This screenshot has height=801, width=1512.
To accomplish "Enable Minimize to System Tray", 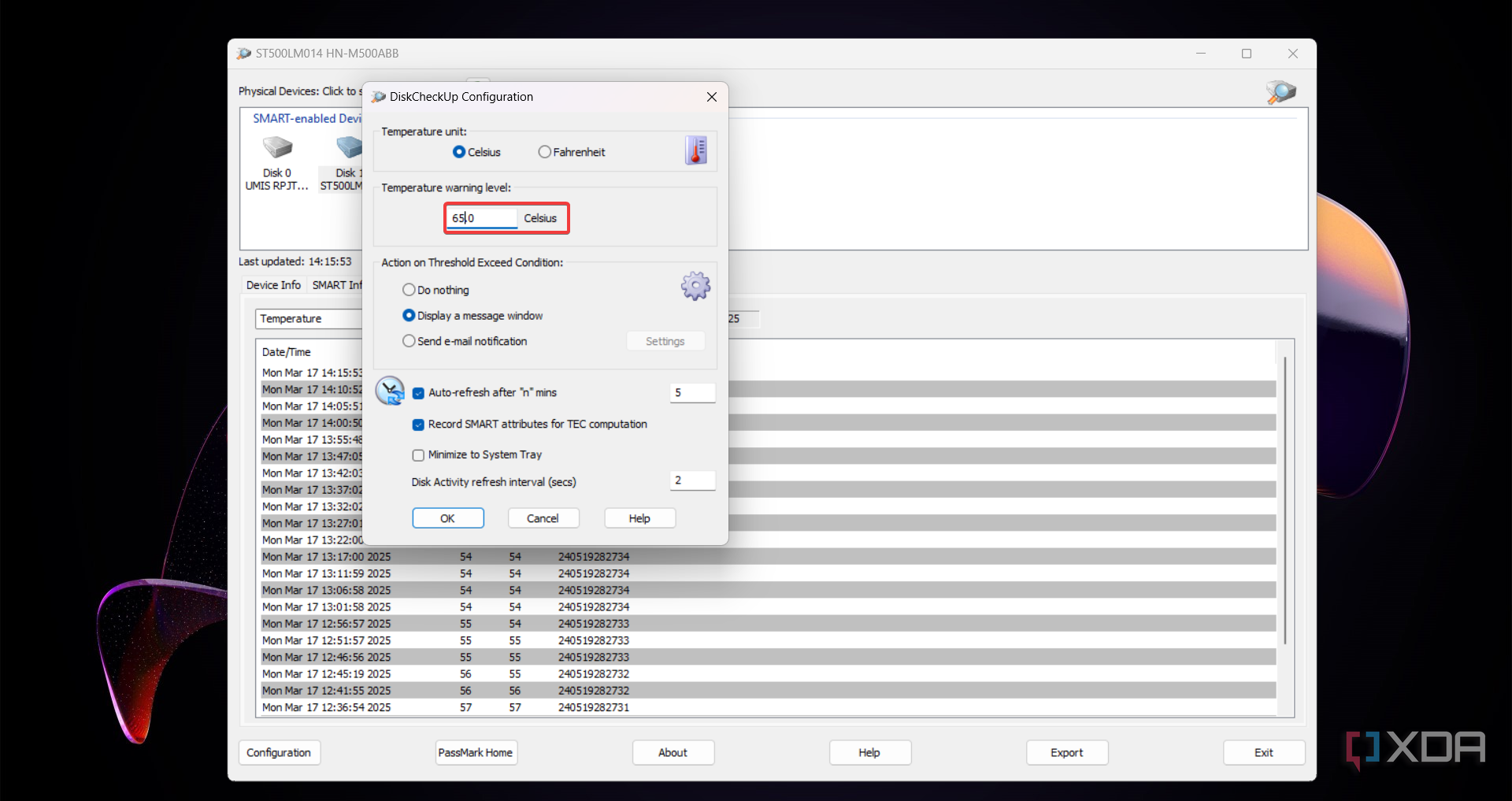I will [x=418, y=455].
